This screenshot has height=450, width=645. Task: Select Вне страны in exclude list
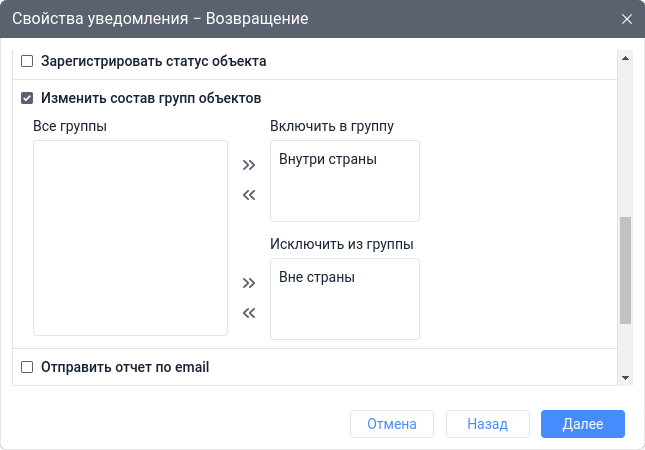coord(317,277)
